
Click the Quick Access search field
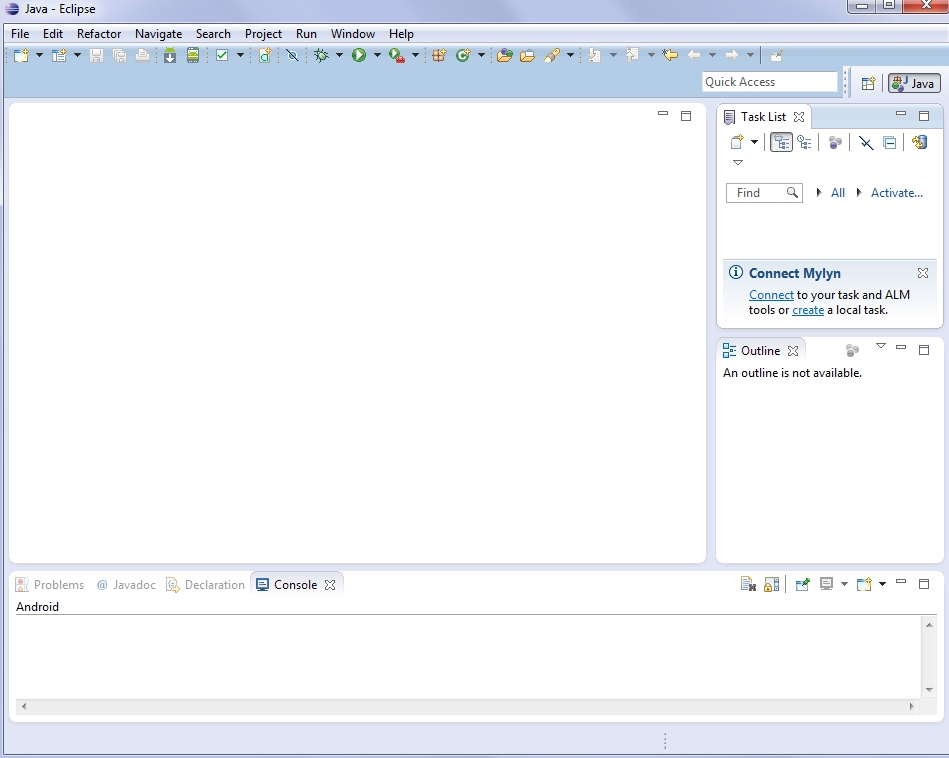770,82
